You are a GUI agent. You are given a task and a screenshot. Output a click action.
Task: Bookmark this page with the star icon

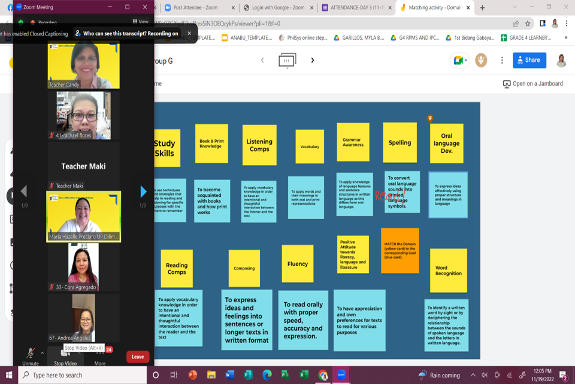(x=527, y=23)
